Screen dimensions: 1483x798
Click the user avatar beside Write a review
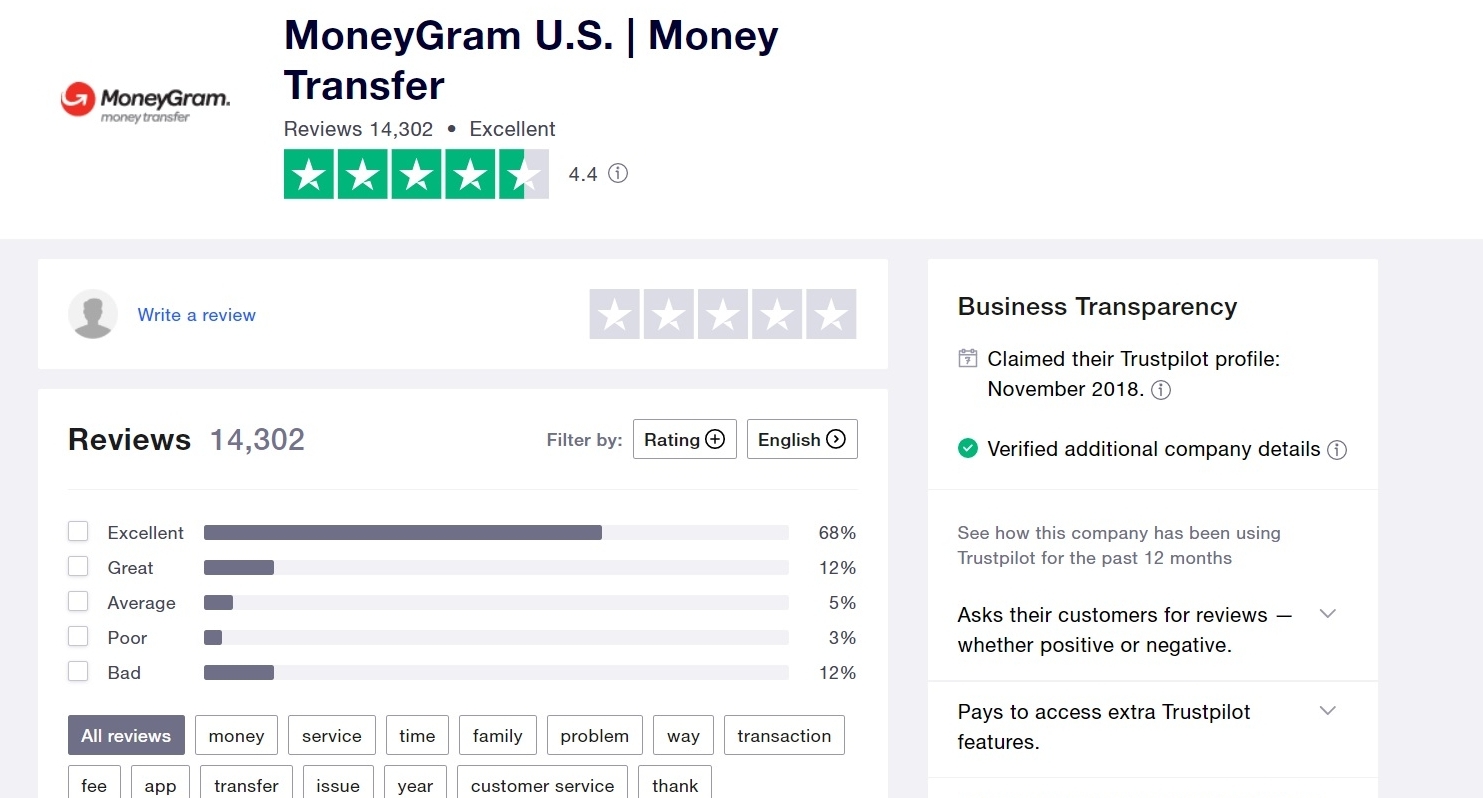click(x=93, y=314)
